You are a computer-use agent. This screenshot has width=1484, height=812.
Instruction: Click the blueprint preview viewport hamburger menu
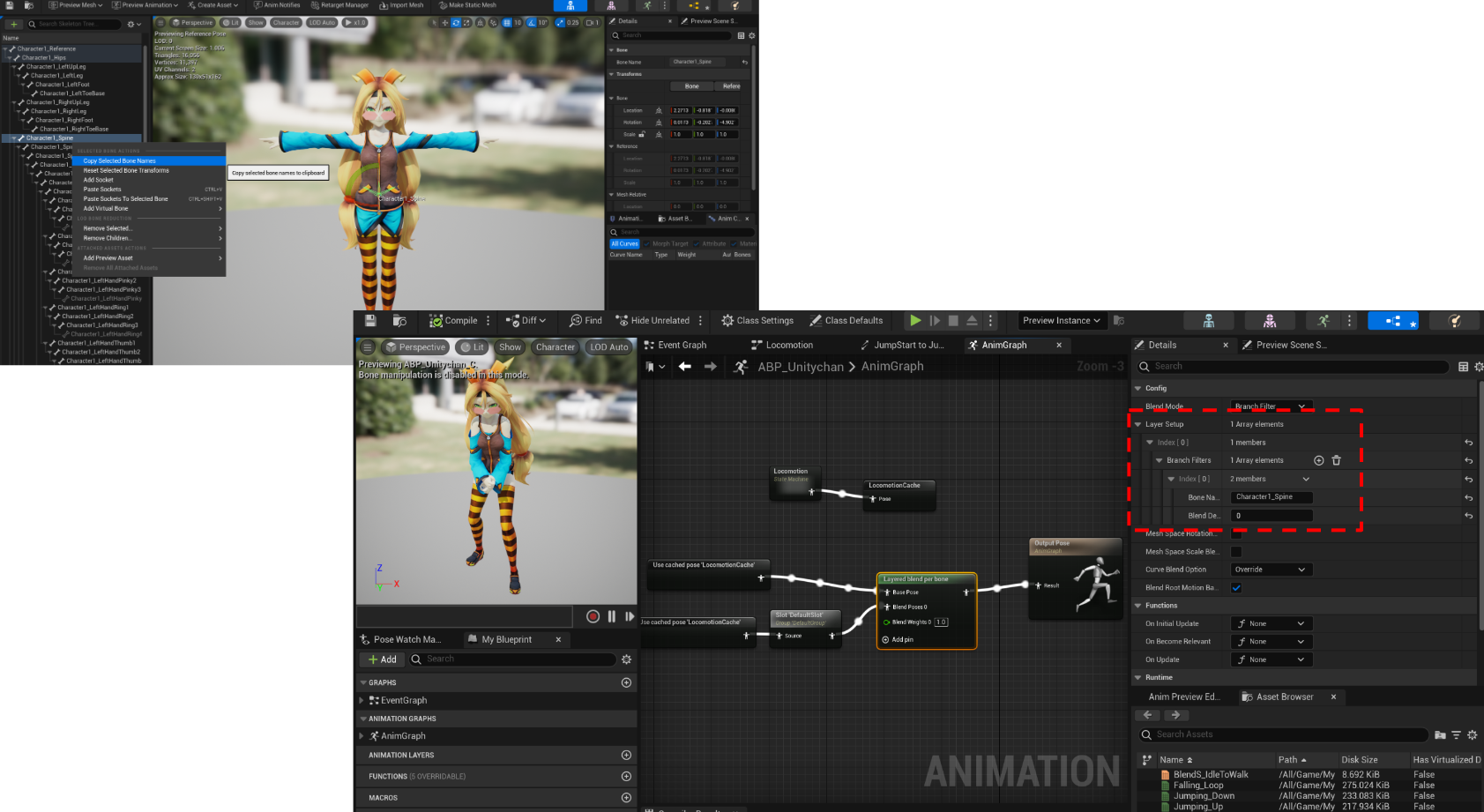point(368,347)
